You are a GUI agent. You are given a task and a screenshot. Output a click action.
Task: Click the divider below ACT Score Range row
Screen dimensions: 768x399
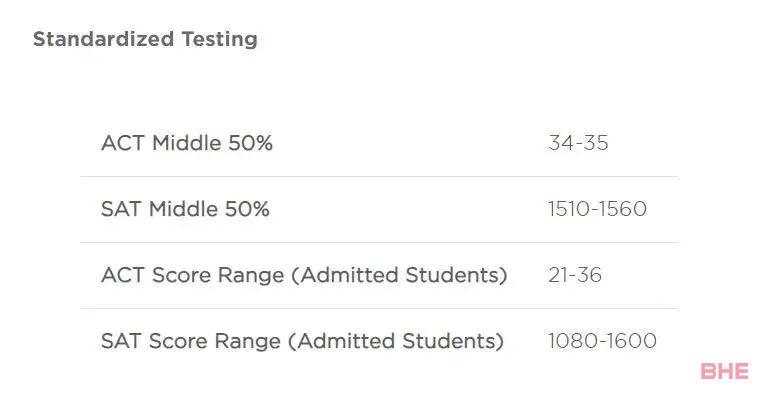(379, 308)
